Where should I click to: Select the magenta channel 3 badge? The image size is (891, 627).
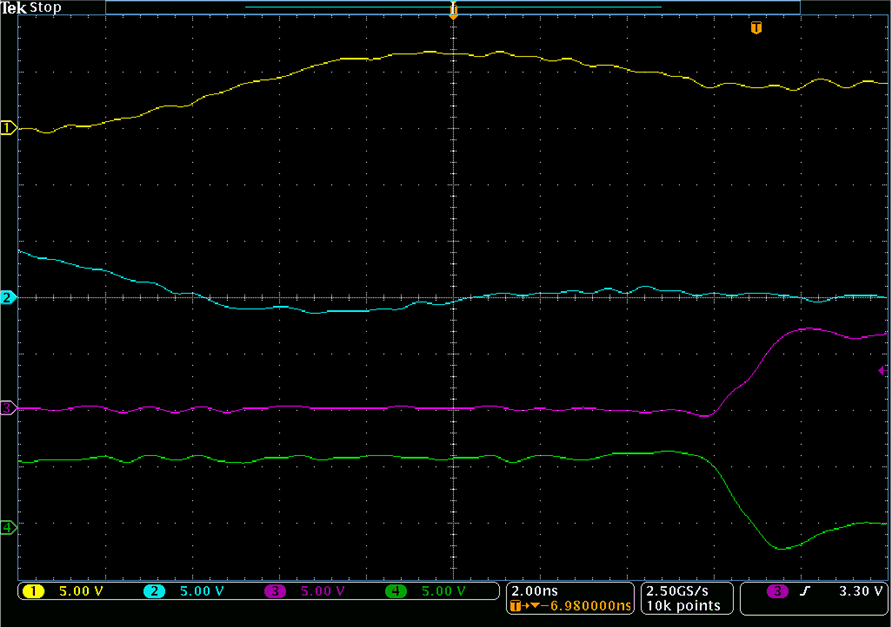275,591
